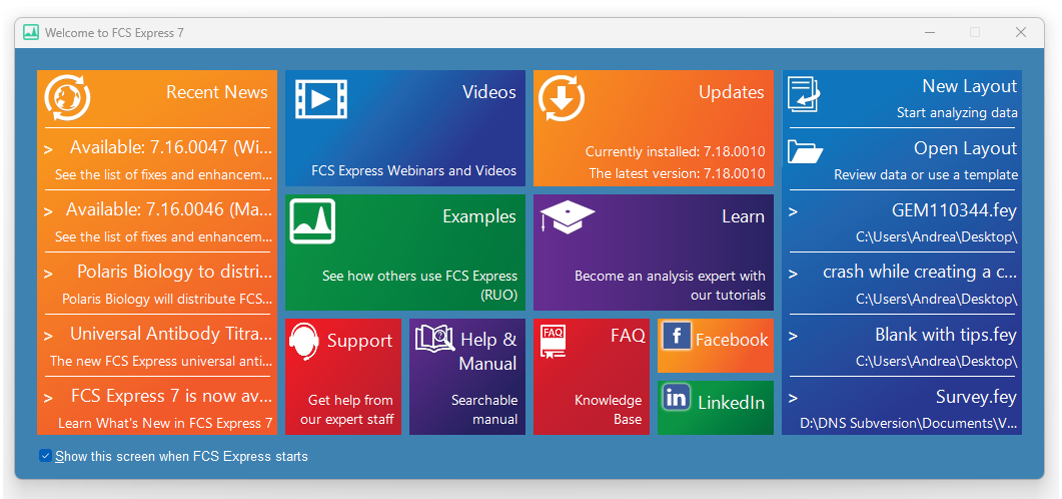1062x499 pixels.
Task: Click the Examples histogram icon
Action: tap(312, 221)
